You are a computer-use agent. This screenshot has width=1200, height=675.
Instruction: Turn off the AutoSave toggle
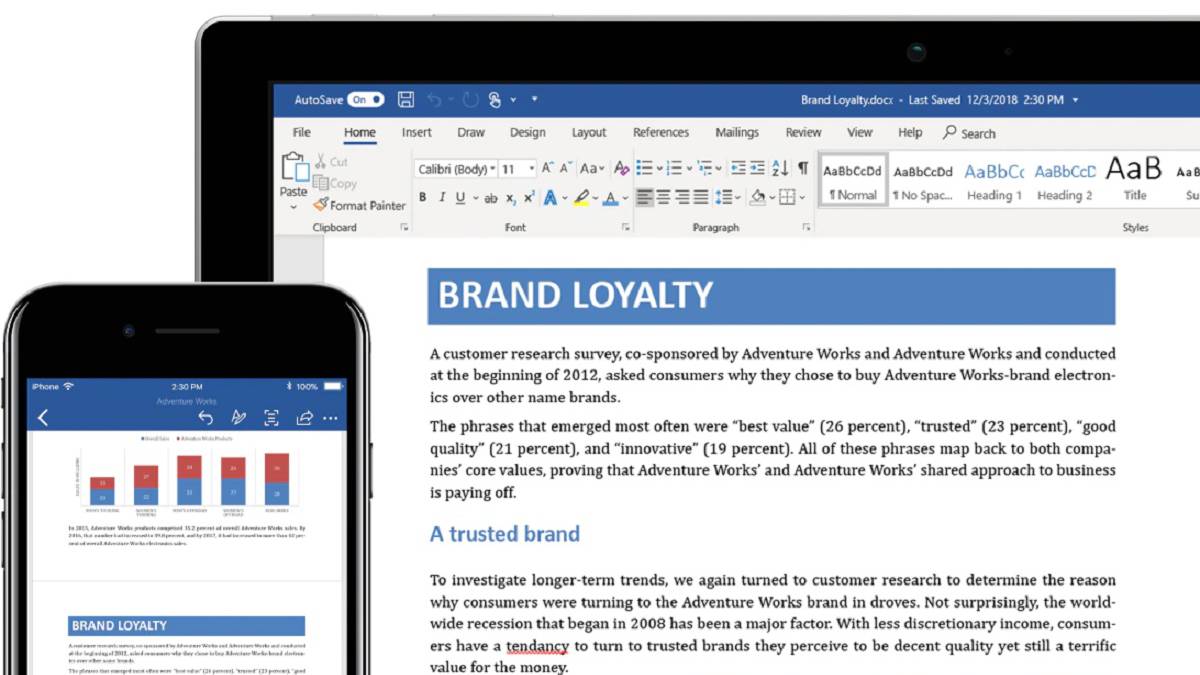point(365,100)
